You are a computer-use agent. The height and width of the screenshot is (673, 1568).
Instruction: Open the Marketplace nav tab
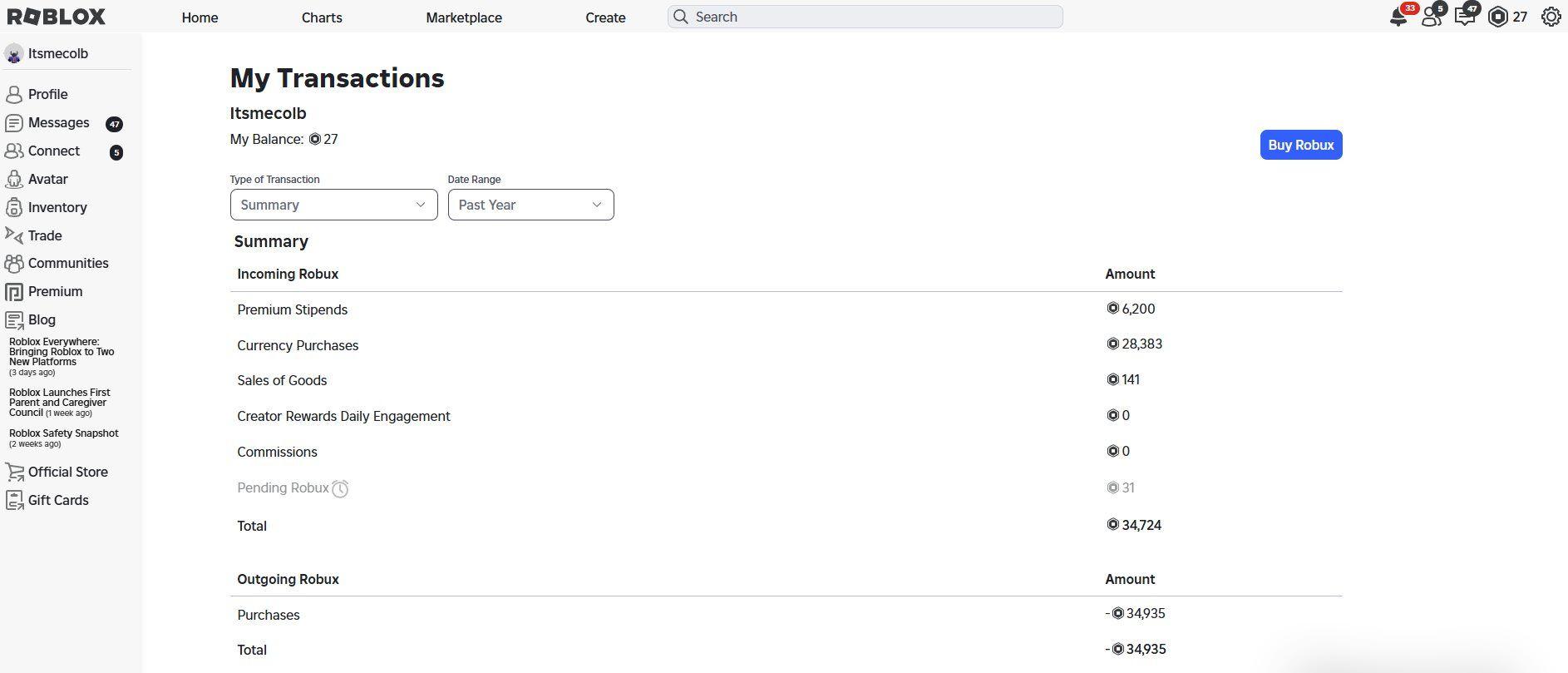coord(463,17)
